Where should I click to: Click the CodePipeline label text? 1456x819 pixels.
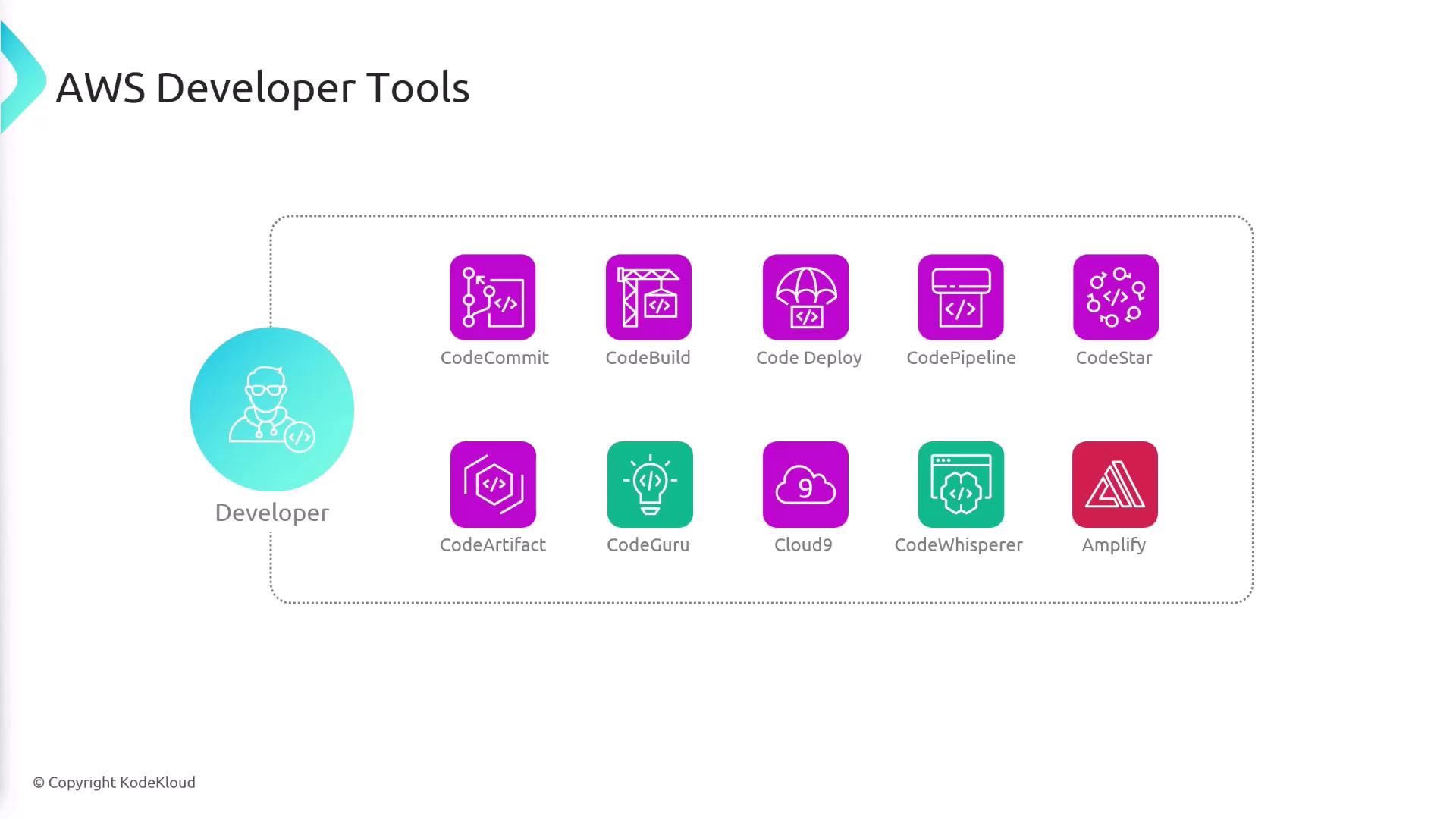(x=961, y=358)
